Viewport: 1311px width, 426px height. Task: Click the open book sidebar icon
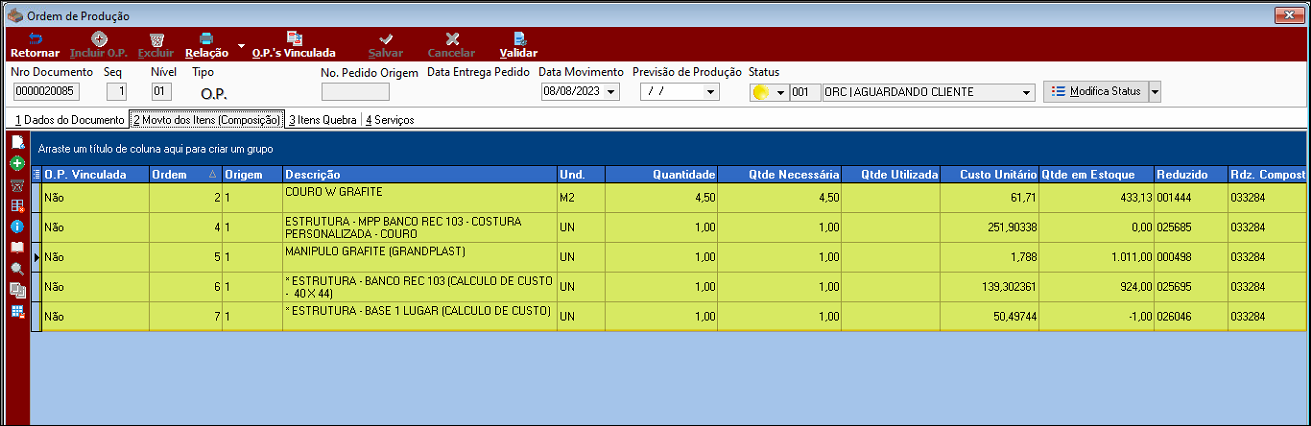(17, 248)
